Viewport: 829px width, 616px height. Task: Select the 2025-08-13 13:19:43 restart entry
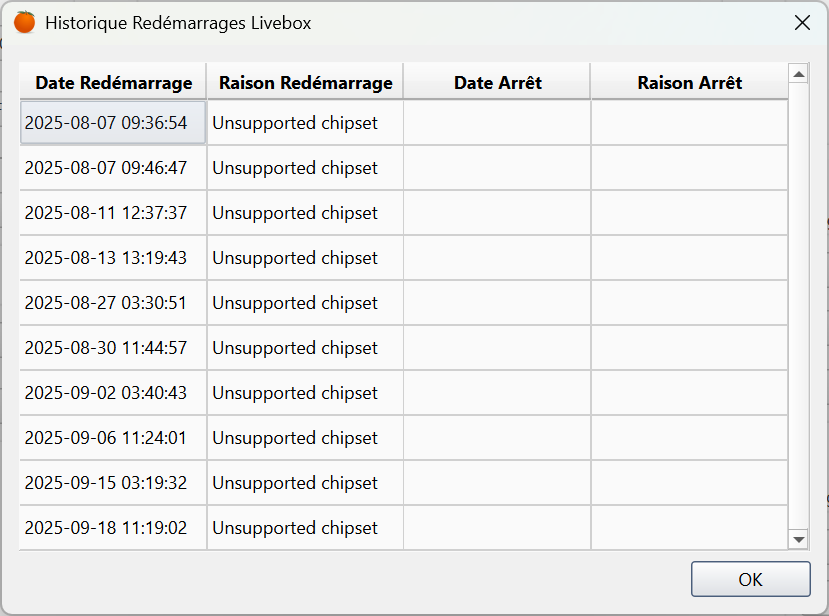point(112,257)
